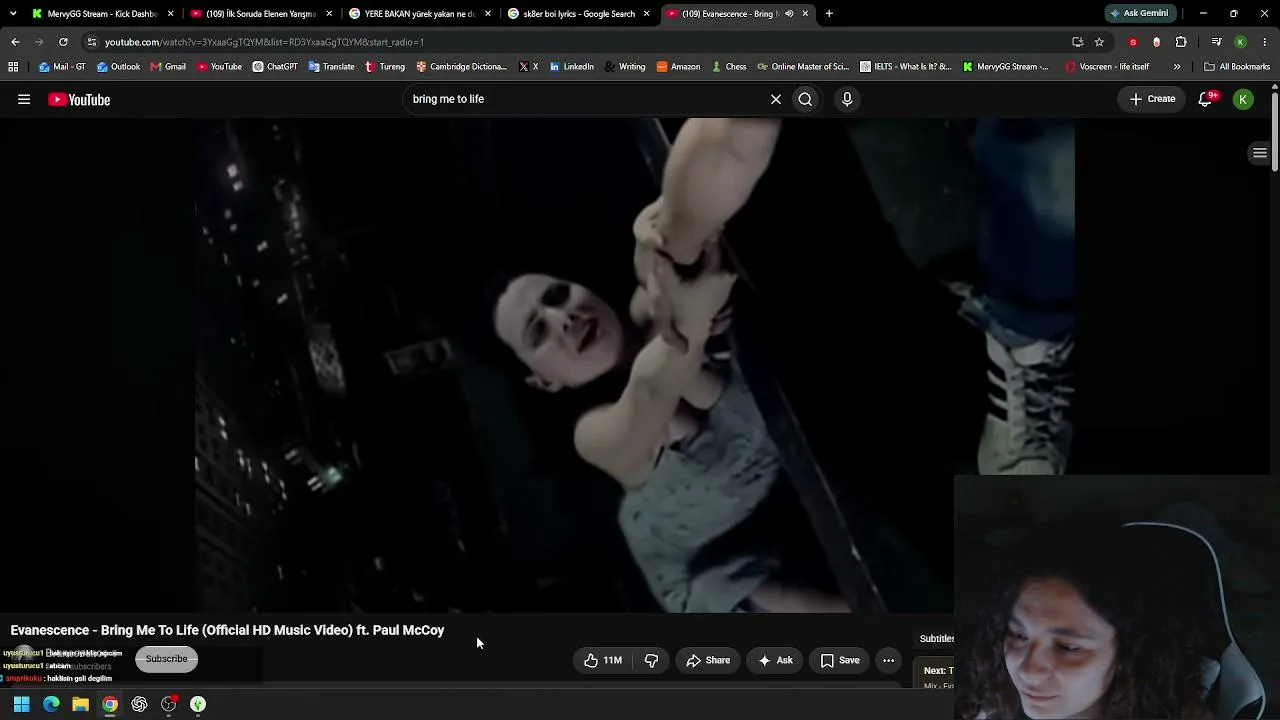Switch to the YERE BAKAN yürek yakan tab
Viewport: 1280px width, 720px height.
click(418, 14)
